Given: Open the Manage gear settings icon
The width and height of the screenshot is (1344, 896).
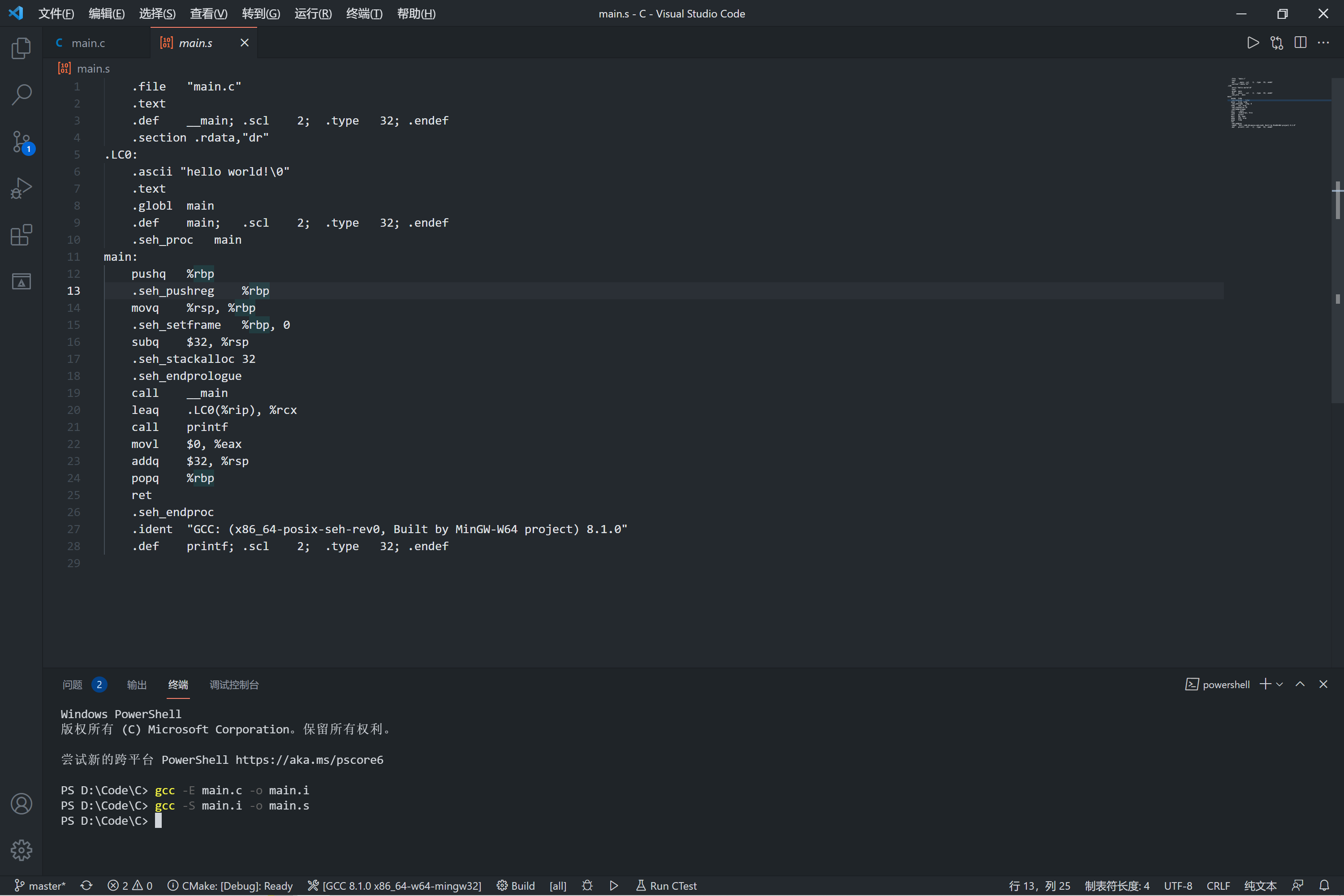Looking at the screenshot, I should 21,850.
